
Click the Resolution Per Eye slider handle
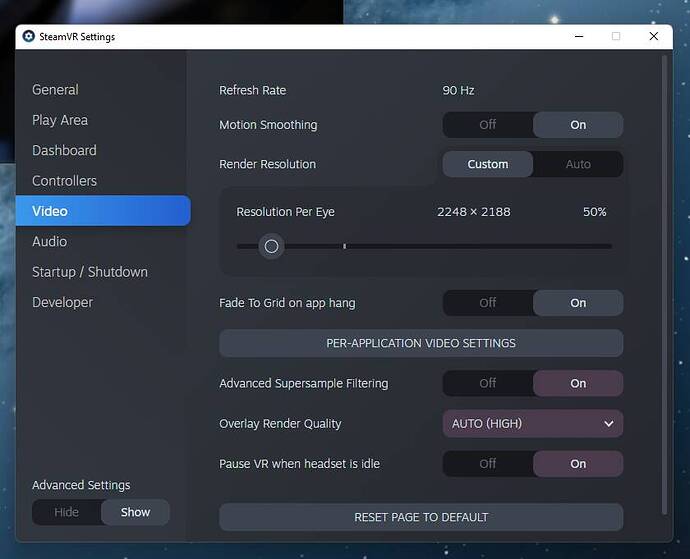click(272, 246)
